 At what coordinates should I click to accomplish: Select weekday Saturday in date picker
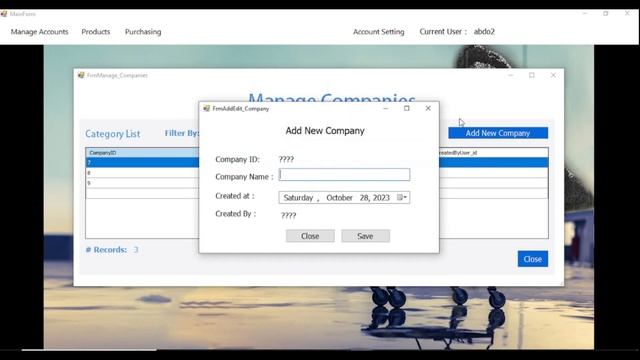tap(298, 198)
